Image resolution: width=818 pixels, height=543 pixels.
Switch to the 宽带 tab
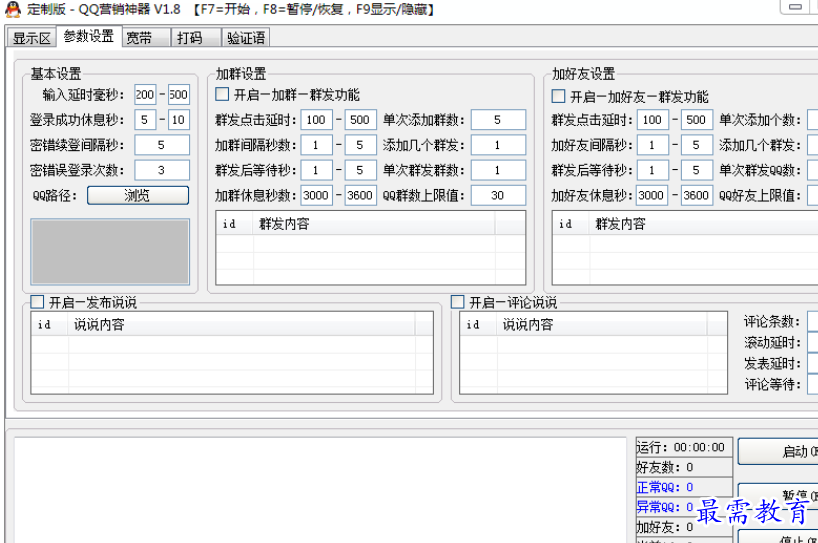[x=146, y=38]
